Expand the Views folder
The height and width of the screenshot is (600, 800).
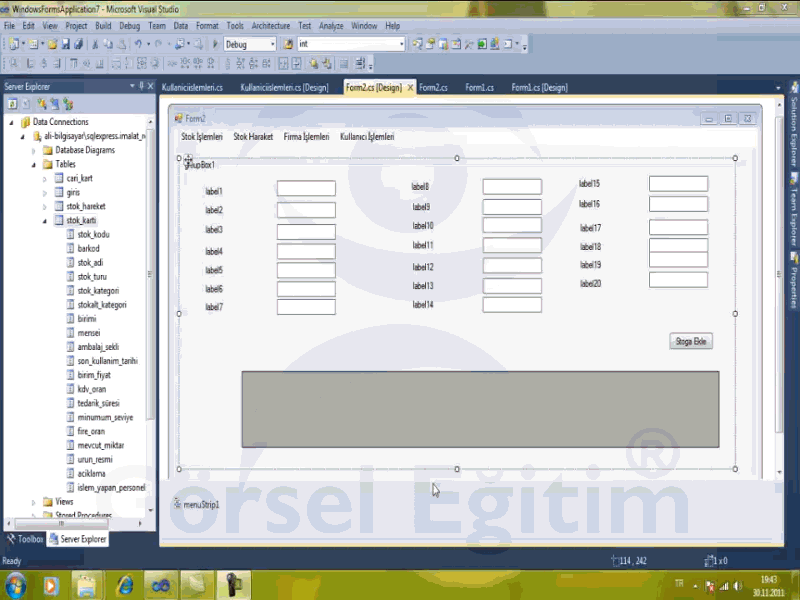pyautogui.click(x=34, y=503)
